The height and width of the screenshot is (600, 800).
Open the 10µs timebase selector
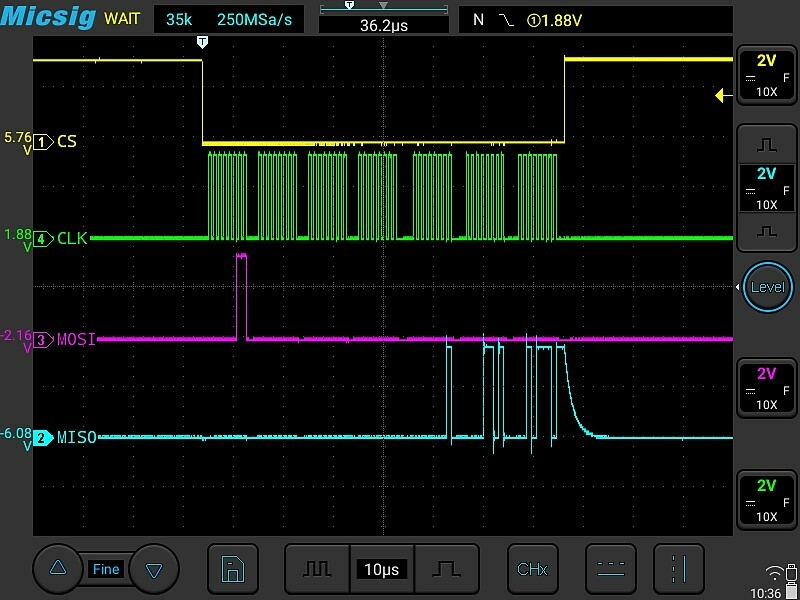[x=381, y=569]
